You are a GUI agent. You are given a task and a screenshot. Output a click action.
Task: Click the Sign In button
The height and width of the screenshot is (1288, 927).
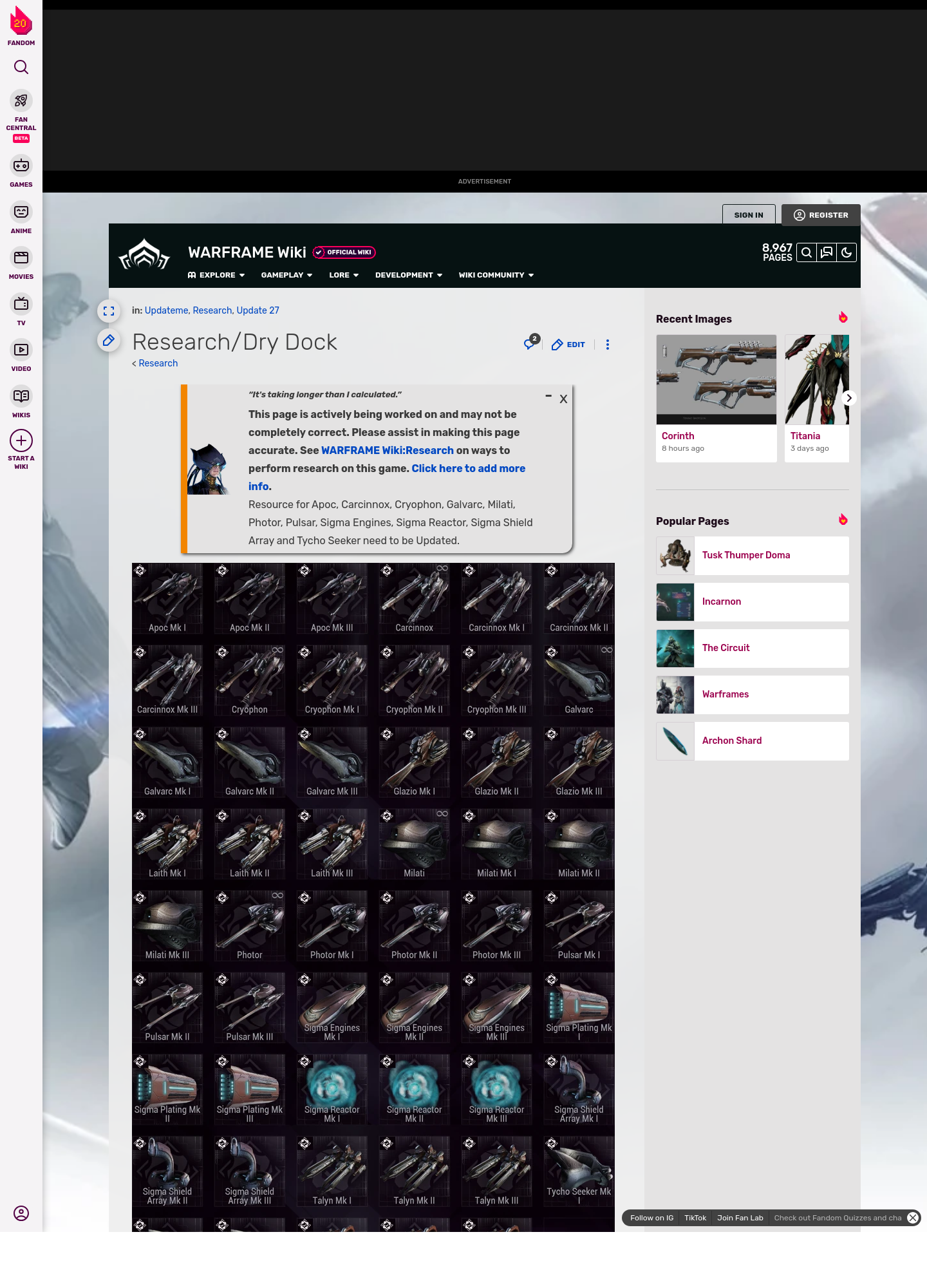click(x=749, y=215)
